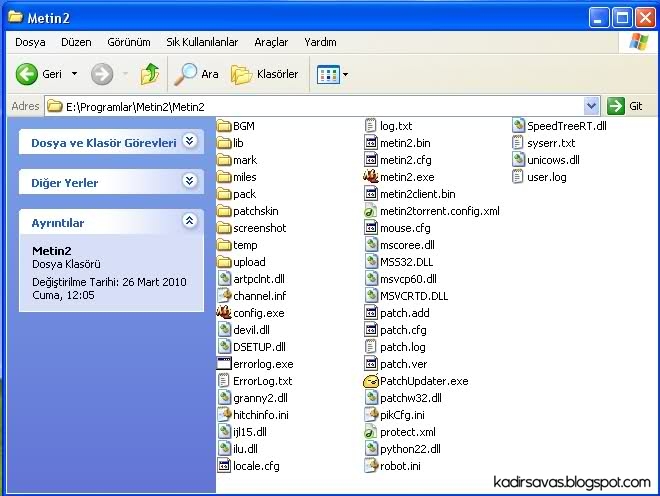The height and width of the screenshot is (496, 660).
Task: Select the metin2.cfg file name
Action: pyautogui.click(x=406, y=160)
